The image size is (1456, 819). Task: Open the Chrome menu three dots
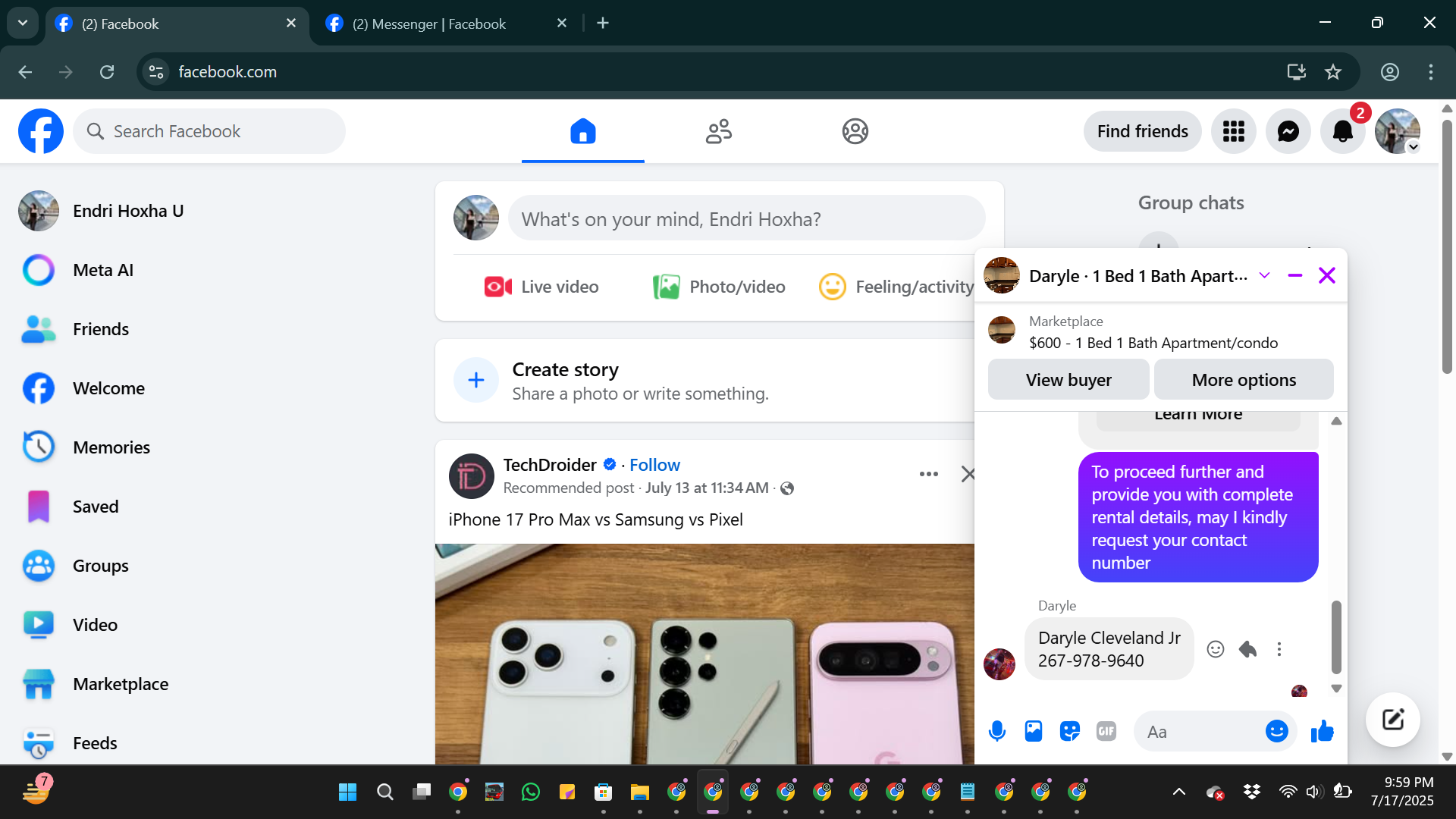pyautogui.click(x=1431, y=72)
